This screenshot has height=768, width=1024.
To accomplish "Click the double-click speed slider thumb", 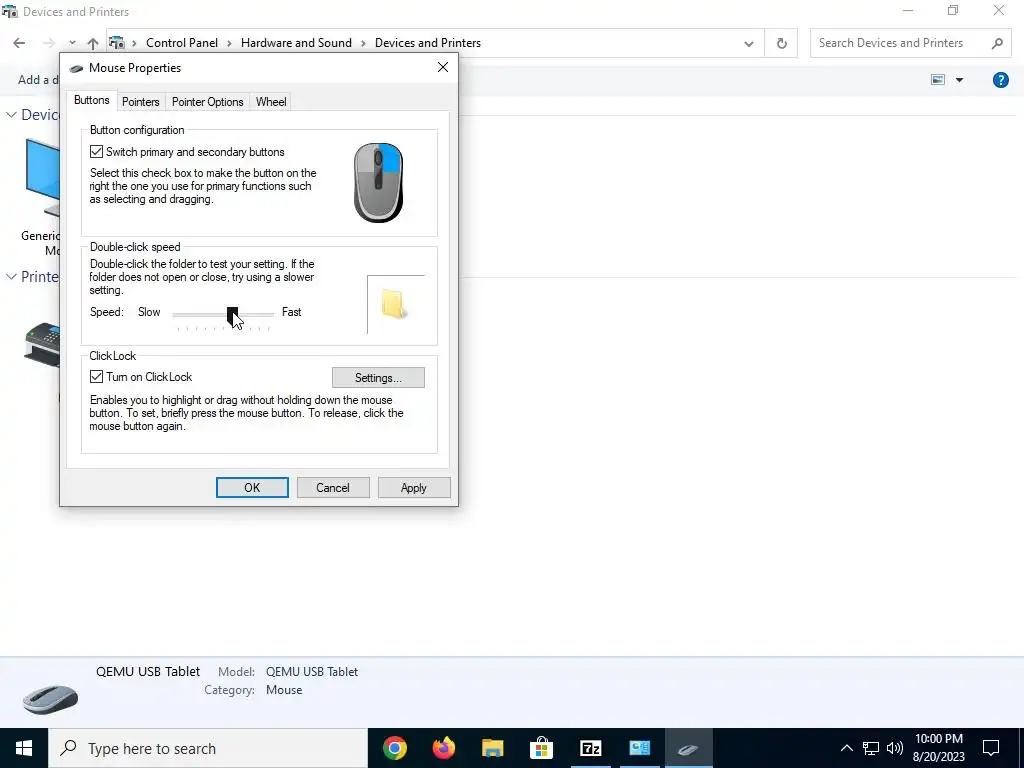I will [232, 315].
